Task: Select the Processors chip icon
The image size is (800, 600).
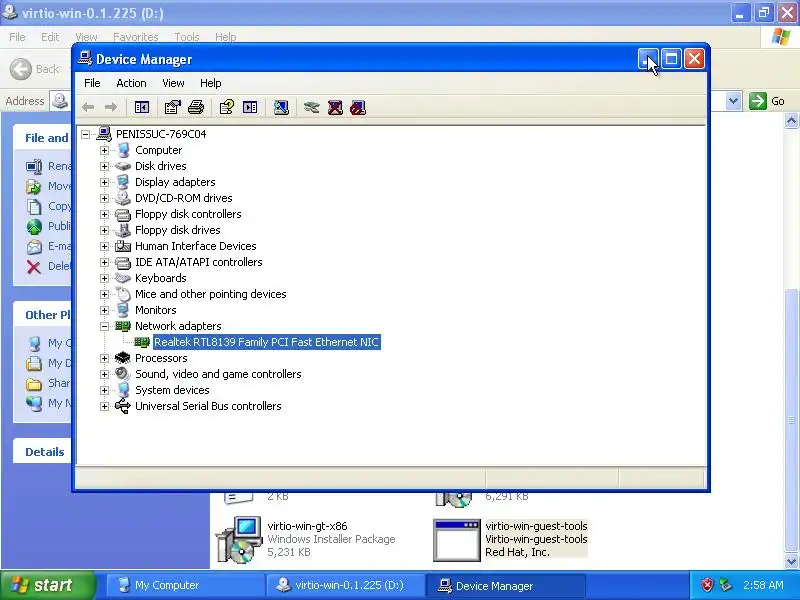Action: 123,358
